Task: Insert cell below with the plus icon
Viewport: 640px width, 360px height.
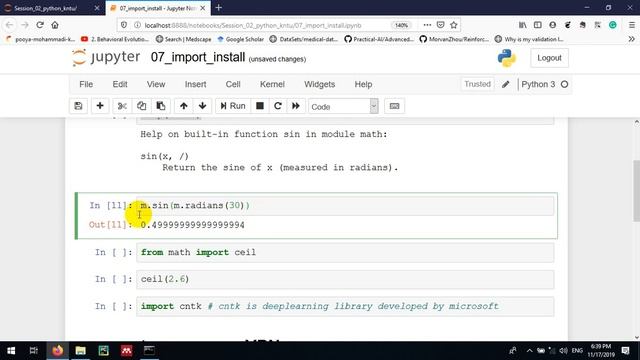Action: [x=100, y=106]
